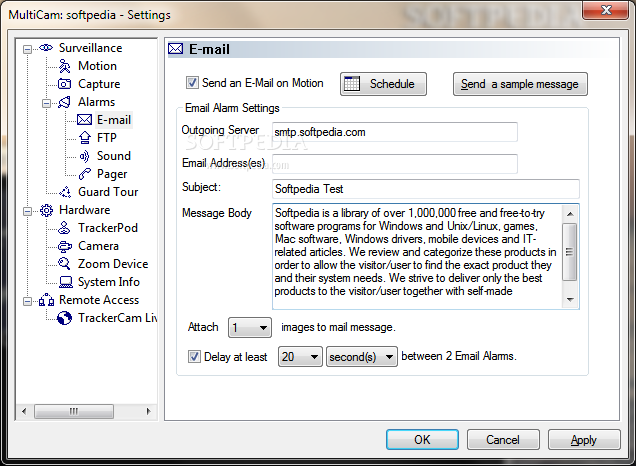The width and height of the screenshot is (636, 466).
Task: Select FTP under Alarms
Action: [x=107, y=138]
